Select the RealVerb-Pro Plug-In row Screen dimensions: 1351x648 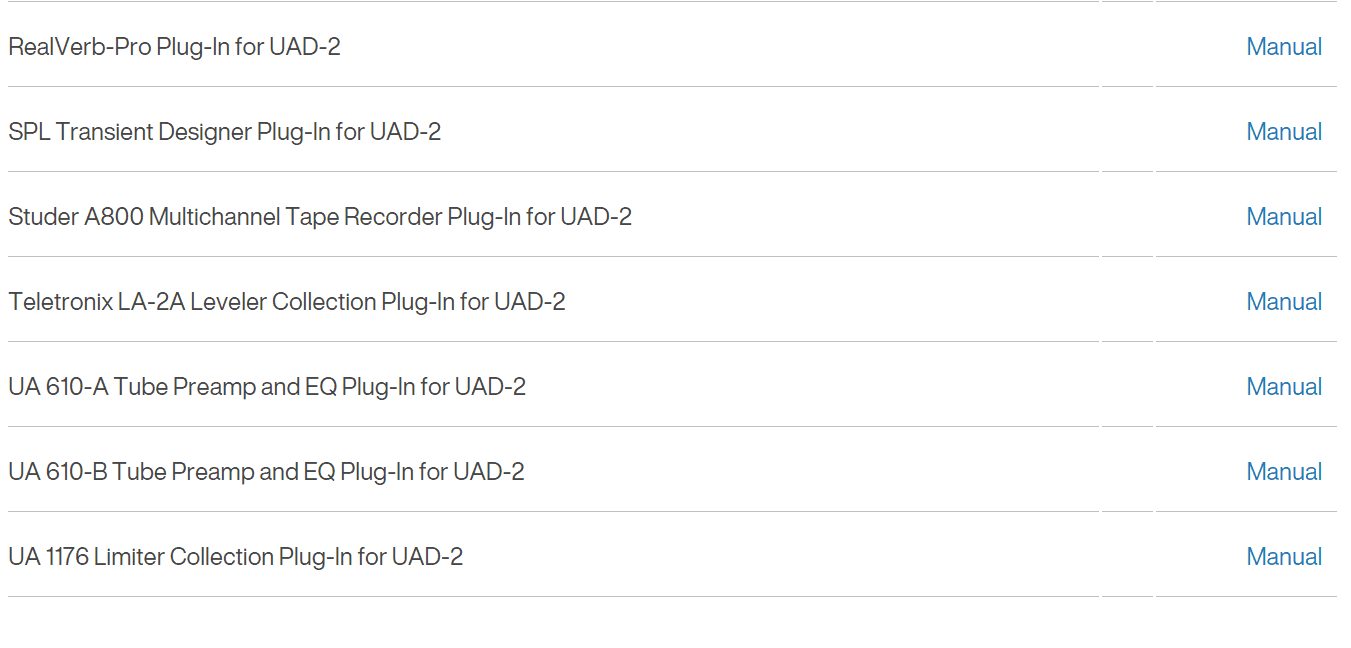tap(174, 46)
